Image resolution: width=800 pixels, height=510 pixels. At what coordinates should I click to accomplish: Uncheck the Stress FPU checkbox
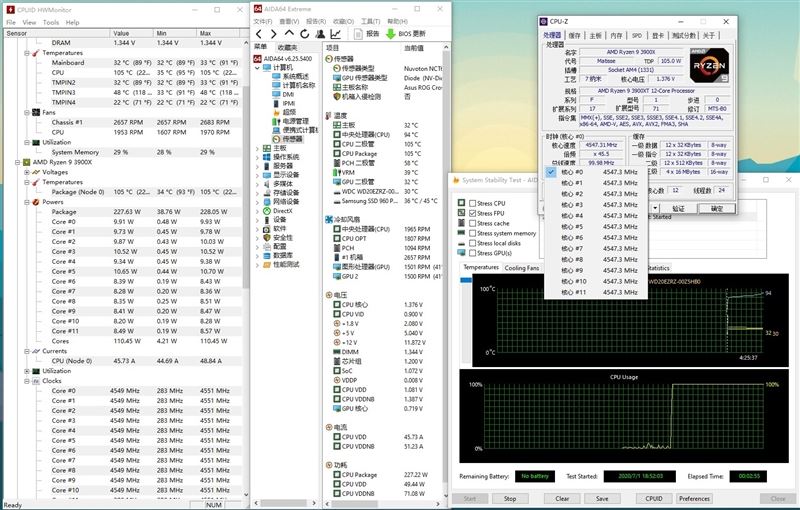click(472, 213)
